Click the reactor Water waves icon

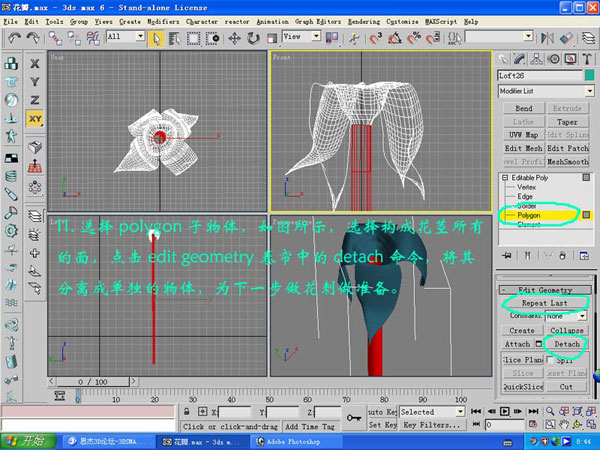click(11, 302)
